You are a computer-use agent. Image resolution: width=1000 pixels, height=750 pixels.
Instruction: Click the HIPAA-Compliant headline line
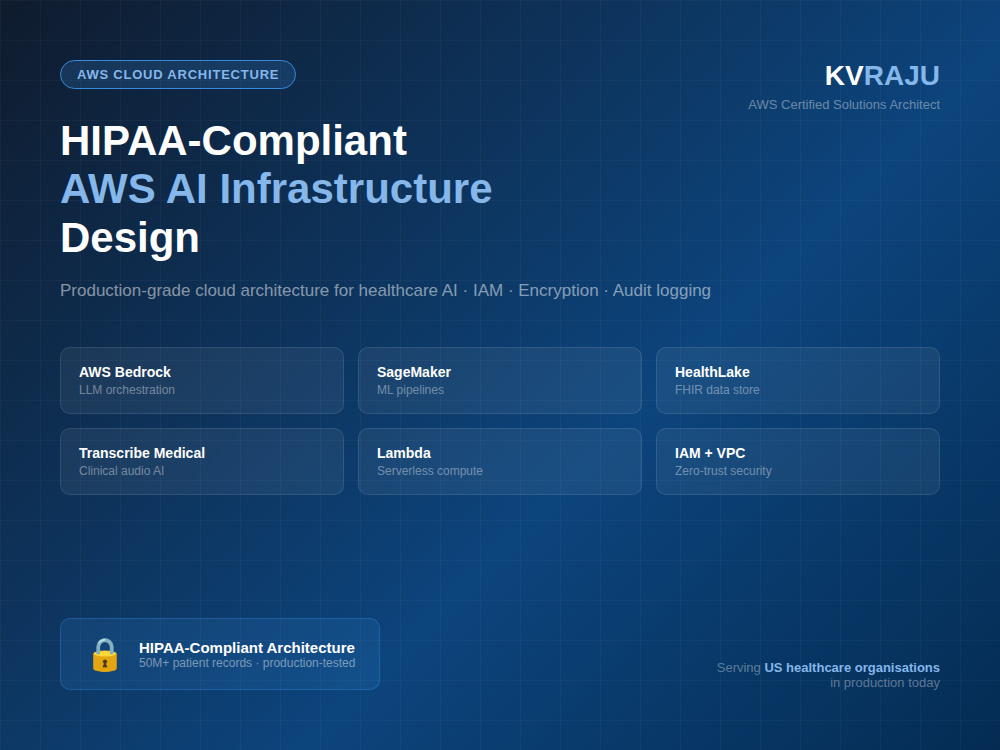point(233,141)
